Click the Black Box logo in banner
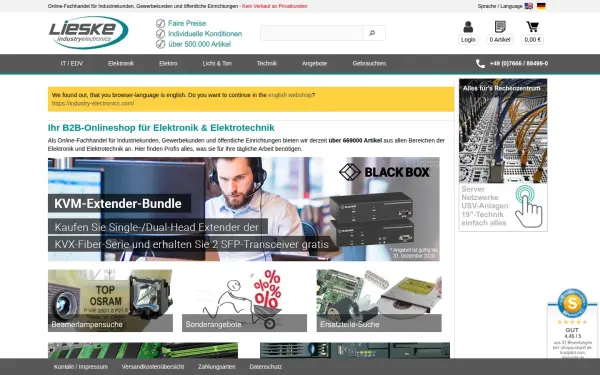Viewport: 600px width, 375px height. pyautogui.click(x=384, y=172)
